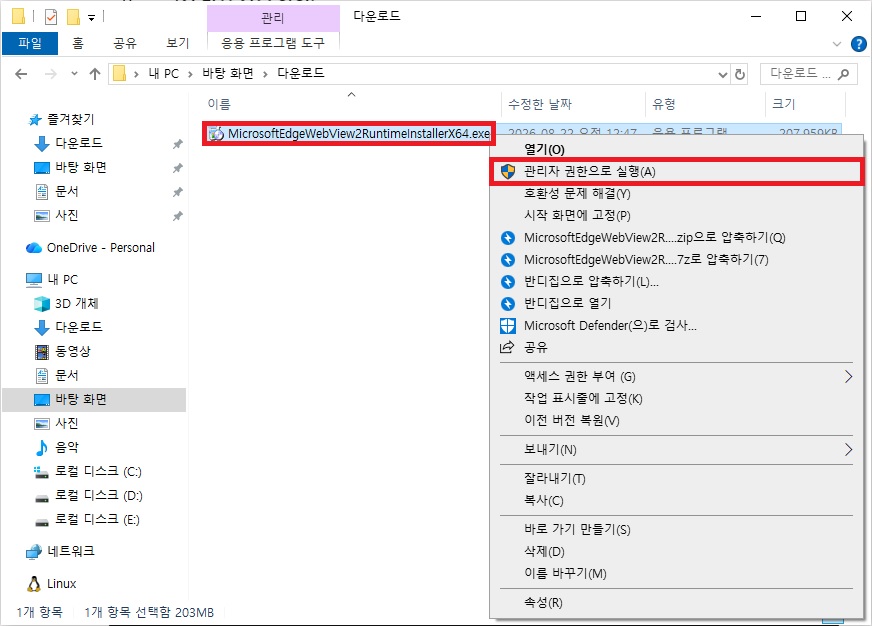Sort by the 유형 column header
This screenshot has width=872, height=626.
point(664,104)
